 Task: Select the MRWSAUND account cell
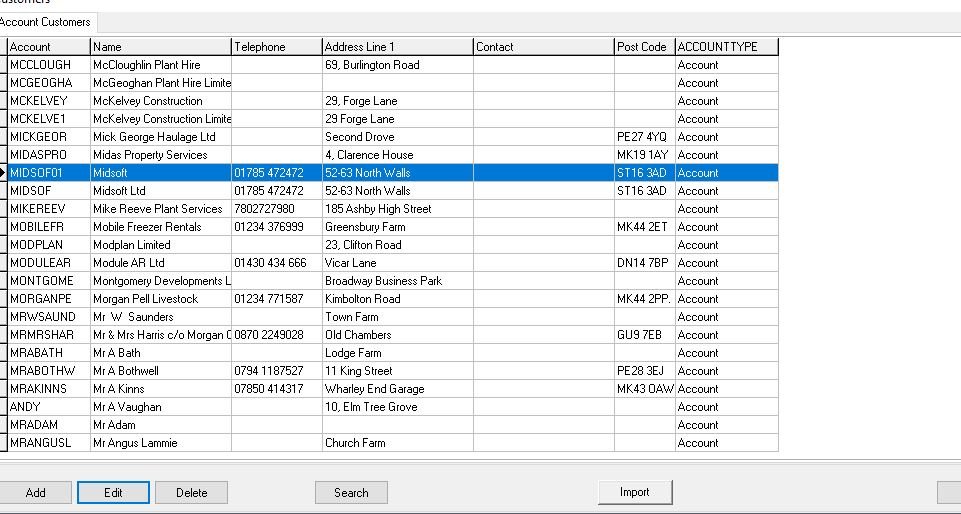49,317
